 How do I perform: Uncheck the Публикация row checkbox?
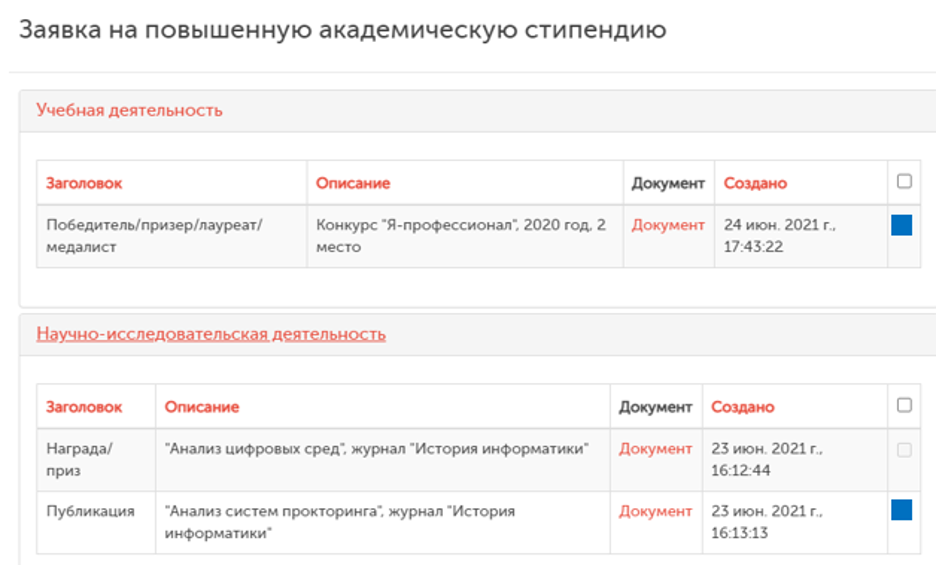tap(901, 511)
